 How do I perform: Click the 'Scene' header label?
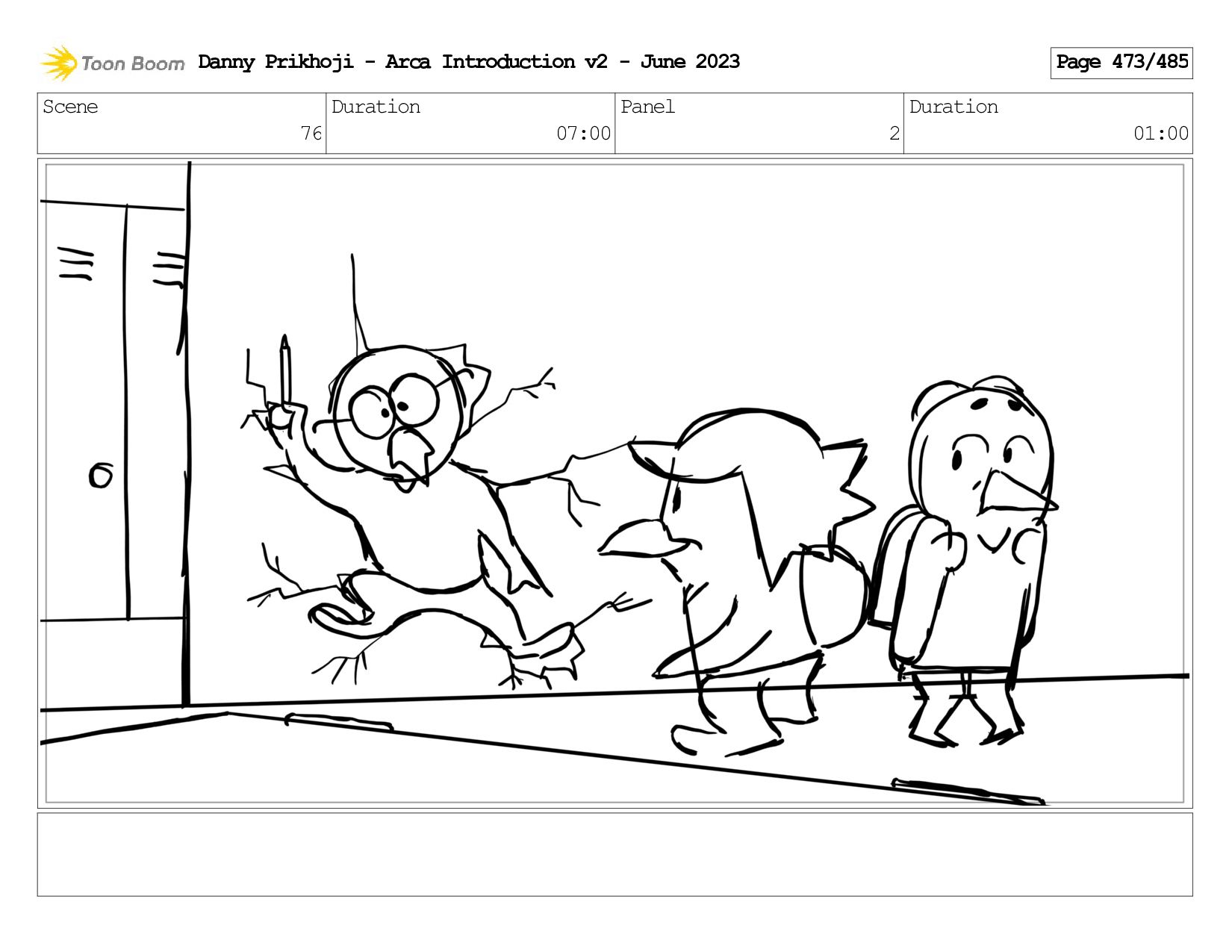point(70,107)
